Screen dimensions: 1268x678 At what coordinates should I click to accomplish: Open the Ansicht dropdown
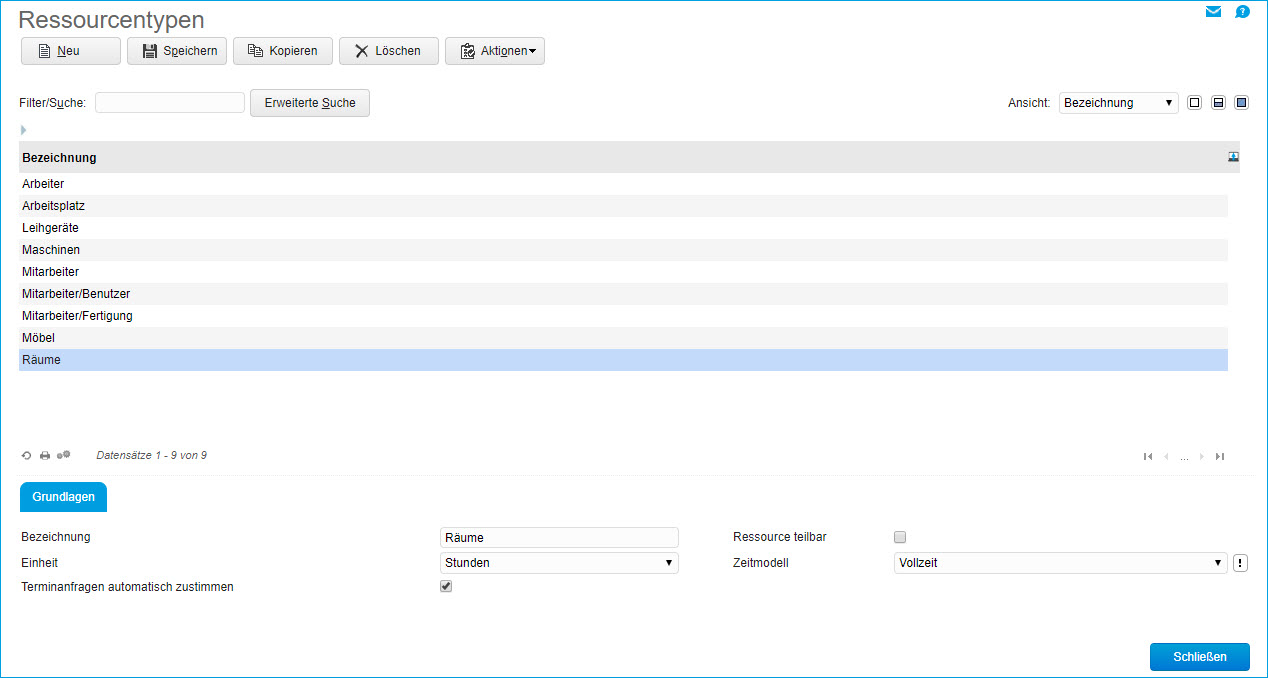[1118, 103]
